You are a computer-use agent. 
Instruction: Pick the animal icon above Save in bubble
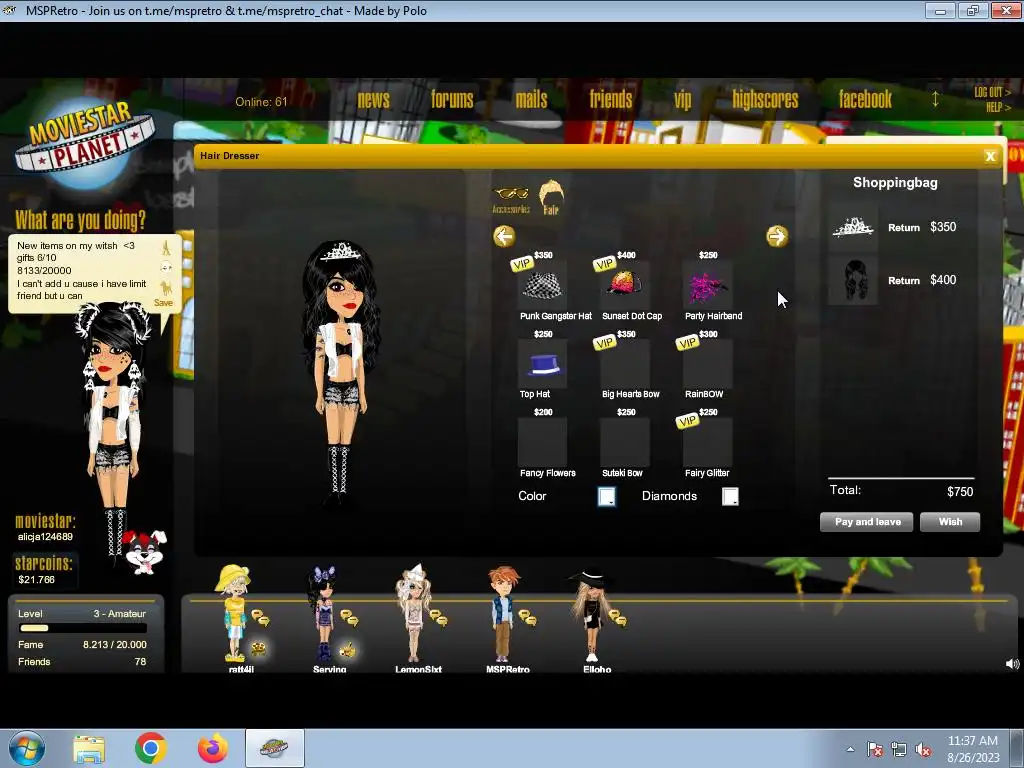tap(166, 287)
